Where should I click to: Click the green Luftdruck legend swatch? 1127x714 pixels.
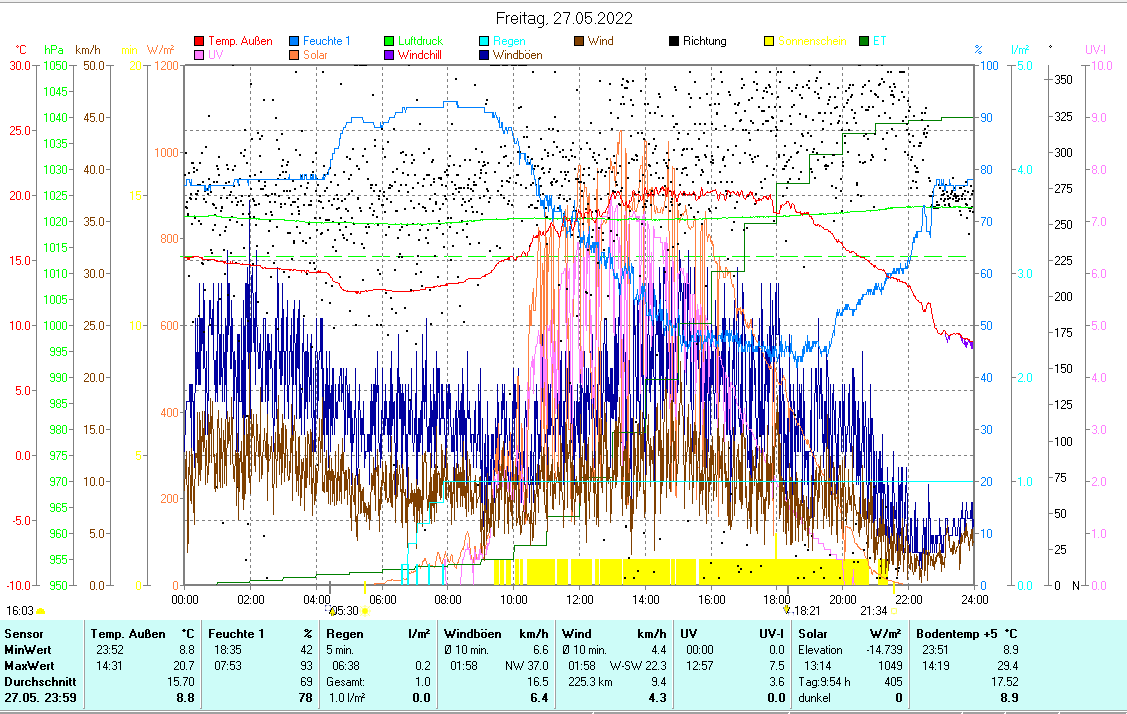click(x=389, y=41)
